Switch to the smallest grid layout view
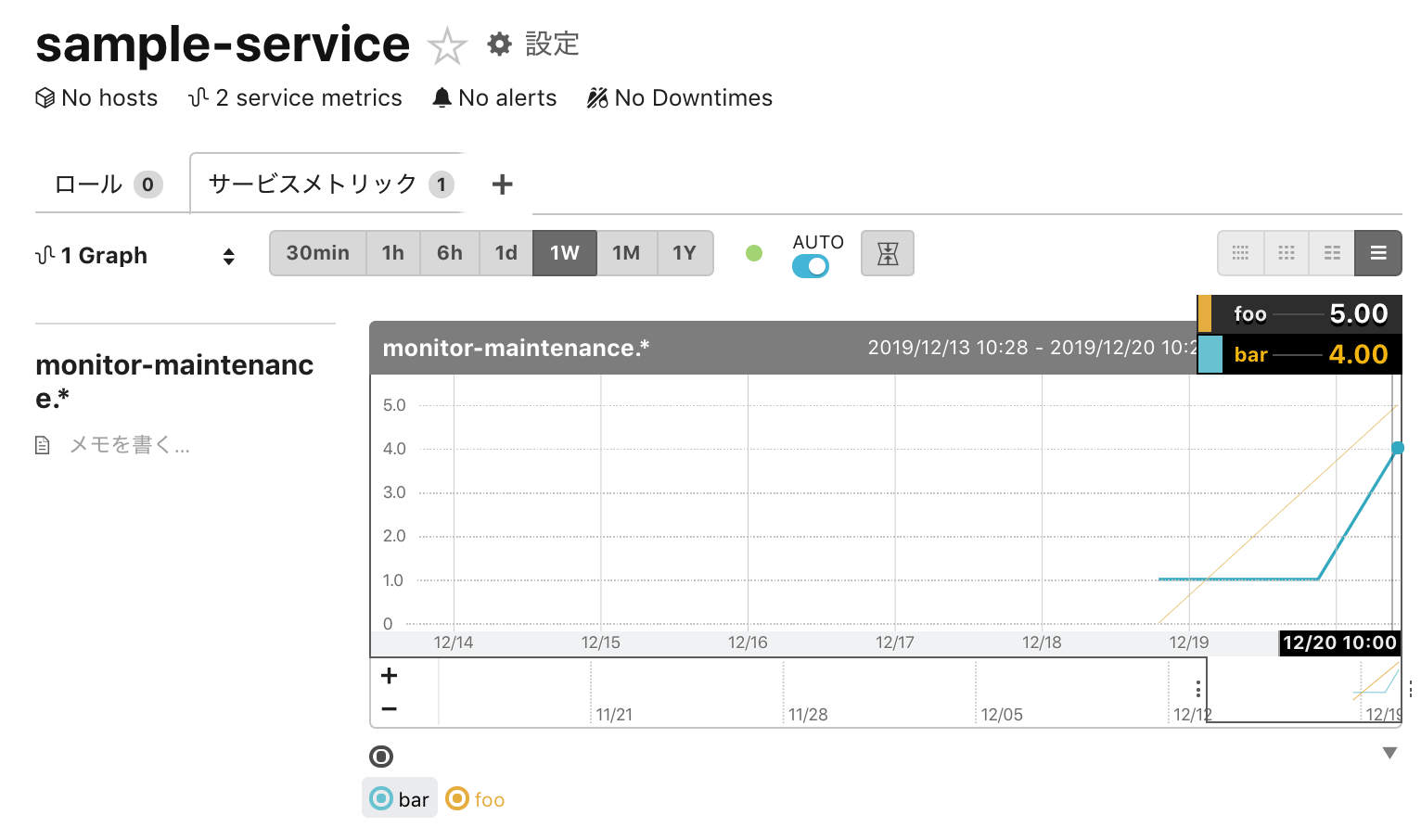Viewport: 1421px width, 840px height. [1240, 252]
